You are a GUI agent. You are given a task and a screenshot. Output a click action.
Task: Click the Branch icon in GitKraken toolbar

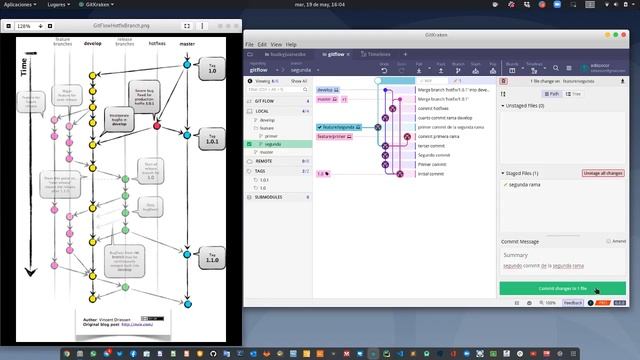pos(458,71)
